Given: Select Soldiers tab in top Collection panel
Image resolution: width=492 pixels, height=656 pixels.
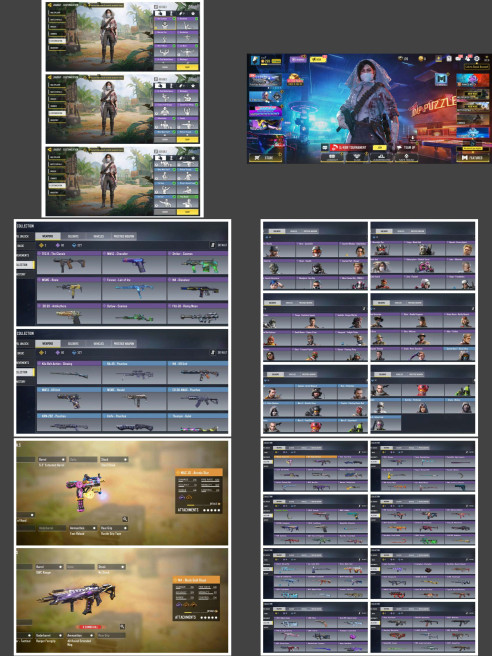Looking at the screenshot, I should (73, 236).
